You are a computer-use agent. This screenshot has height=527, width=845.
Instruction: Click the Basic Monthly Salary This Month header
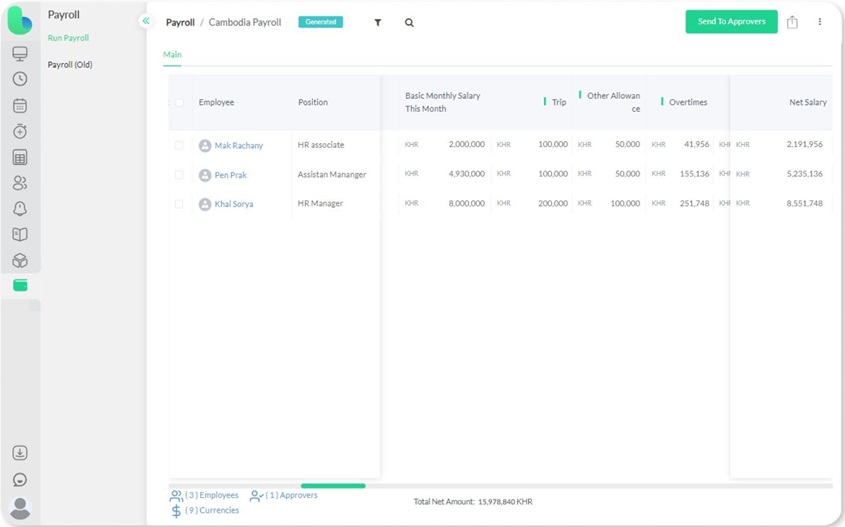442,102
